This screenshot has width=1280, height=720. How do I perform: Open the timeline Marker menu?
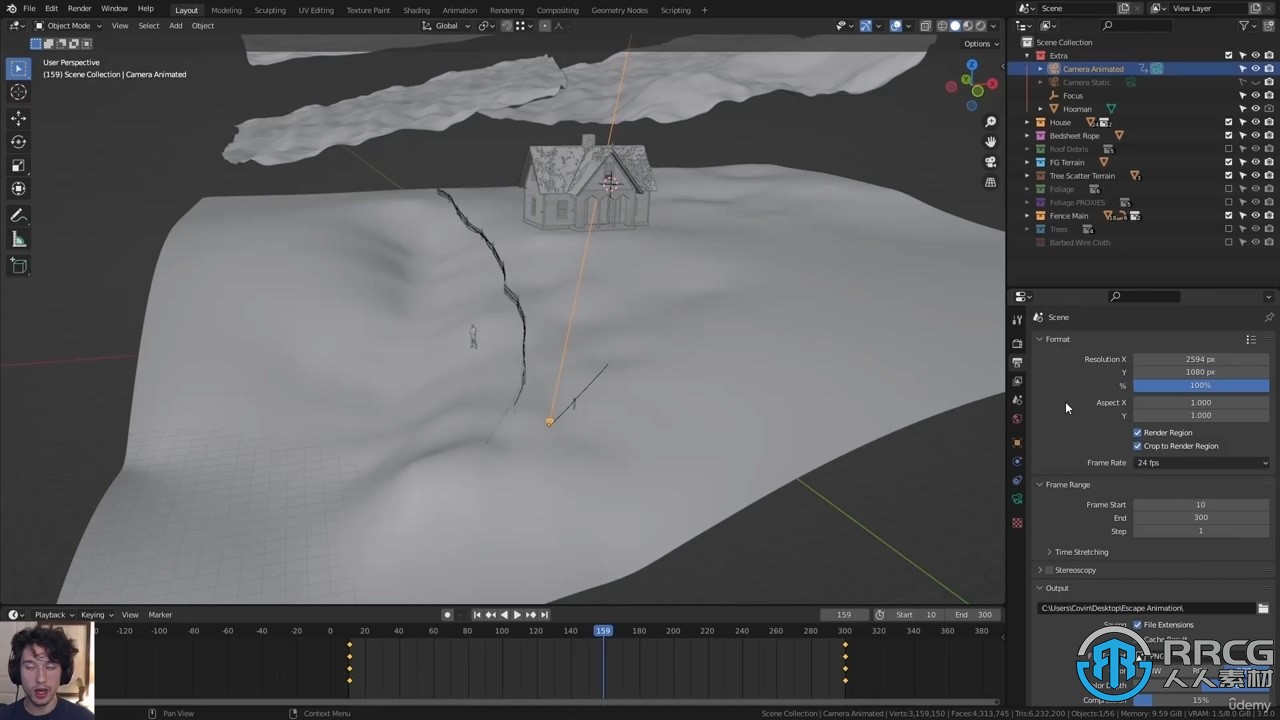[x=160, y=615]
